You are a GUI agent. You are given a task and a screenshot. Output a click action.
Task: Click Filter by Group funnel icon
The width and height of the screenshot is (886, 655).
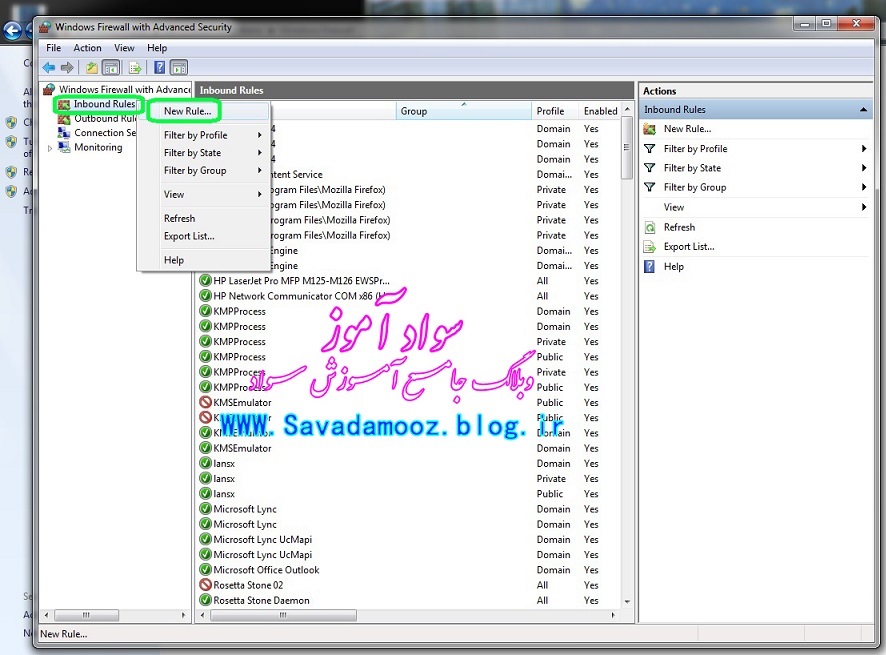point(650,187)
